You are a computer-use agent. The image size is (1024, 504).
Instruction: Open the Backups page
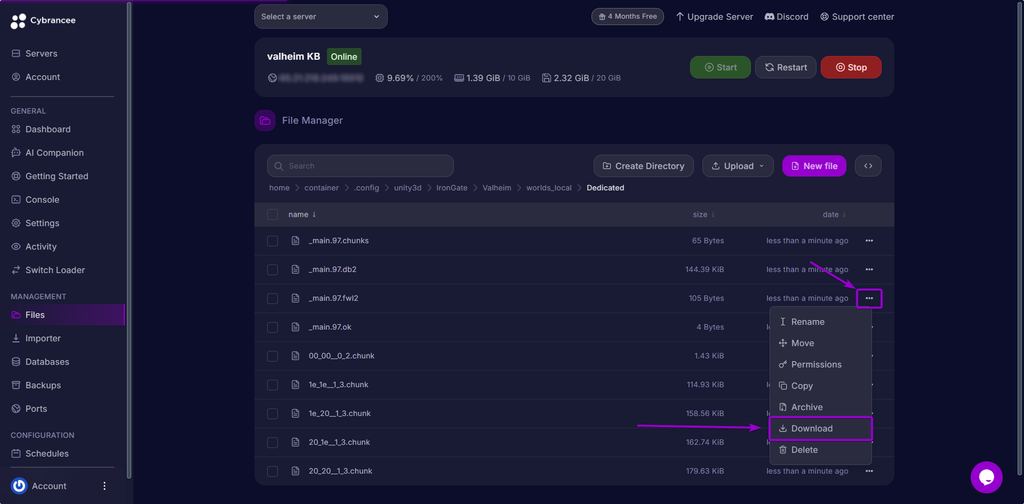37,385
